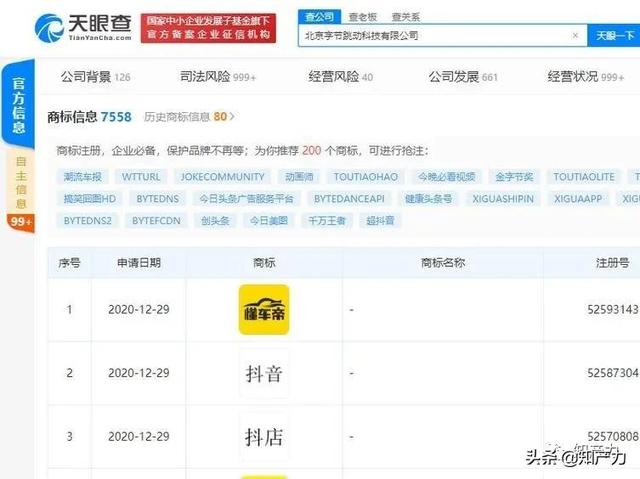Viewport: 640px width, 479px height.
Task: Click the 申请日期 column header
Action: pos(139,263)
